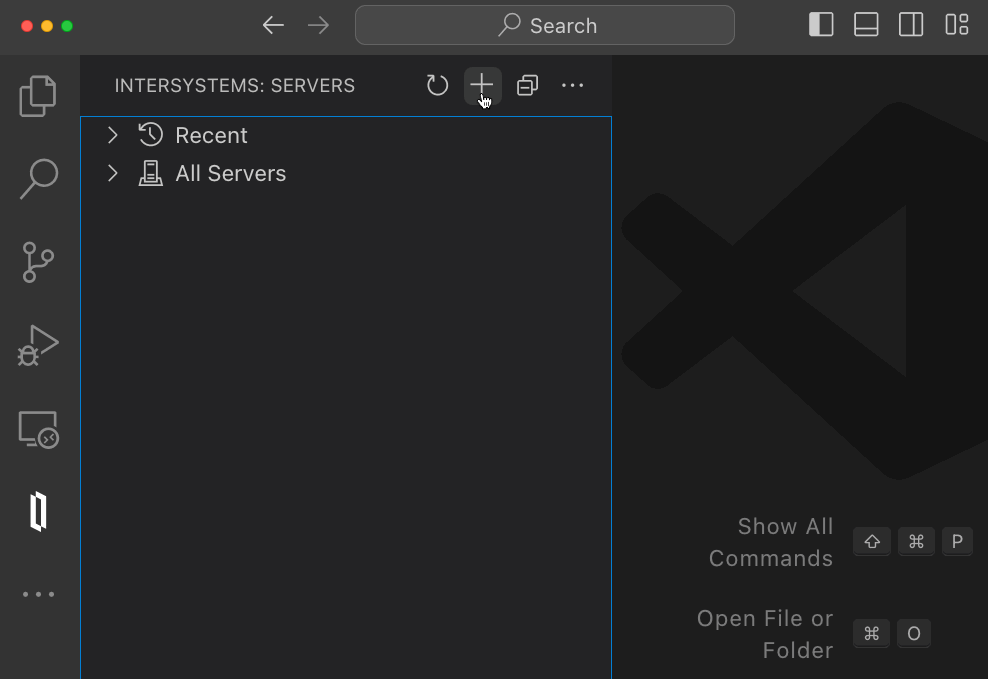The image size is (988, 679).
Task: Click the Search command center field
Action: tap(544, 25)
